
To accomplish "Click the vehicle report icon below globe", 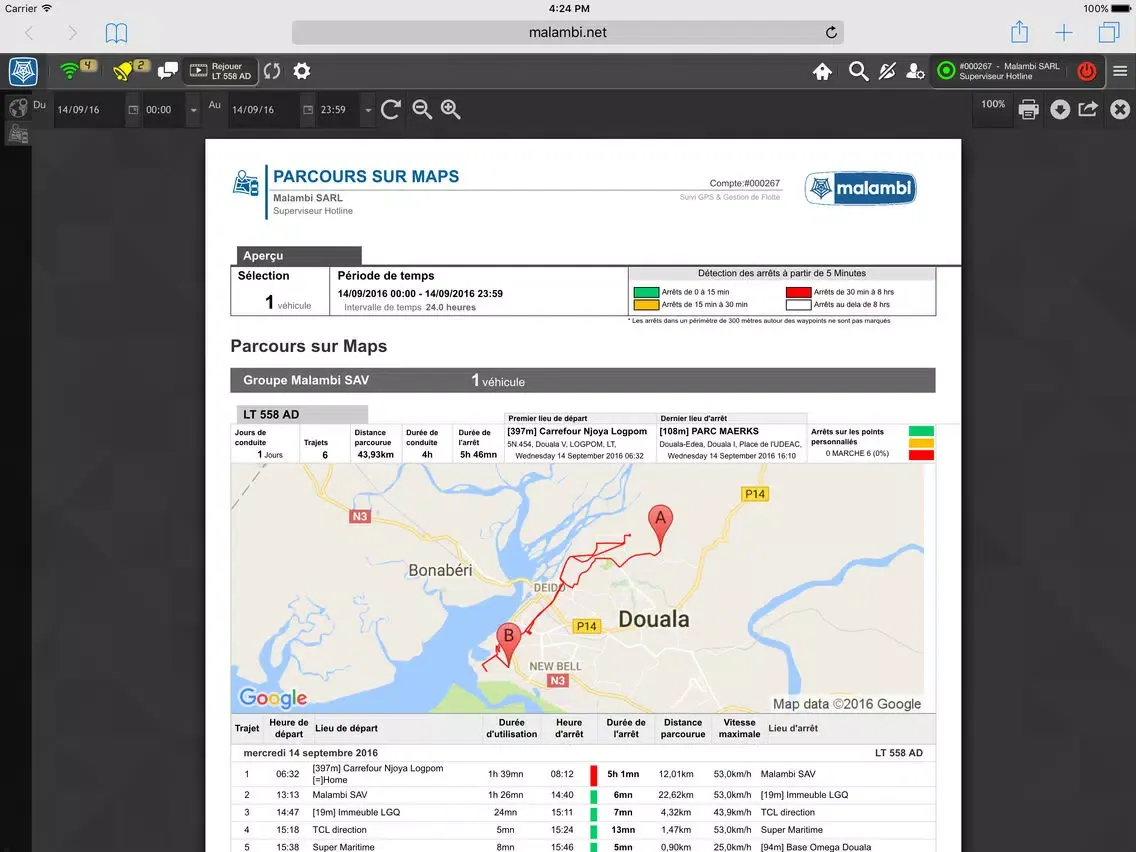I will (18, 133).
